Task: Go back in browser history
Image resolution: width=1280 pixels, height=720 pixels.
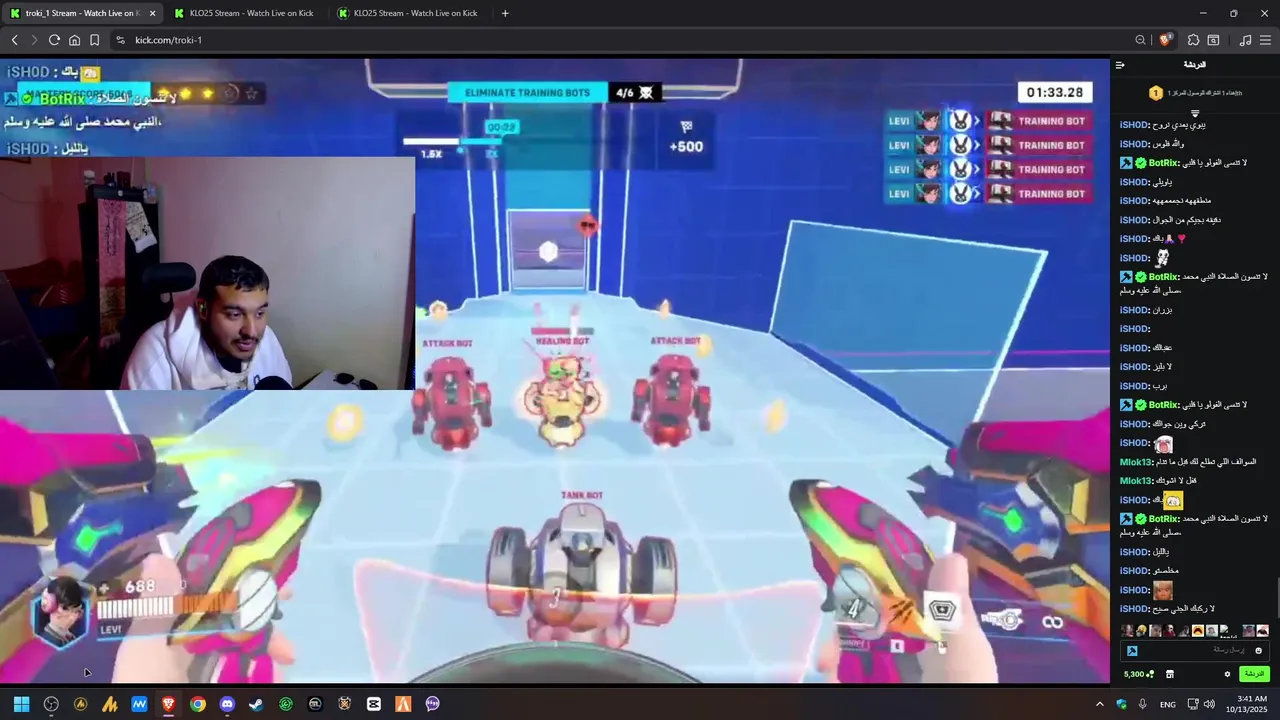Action: pos(15,40)
